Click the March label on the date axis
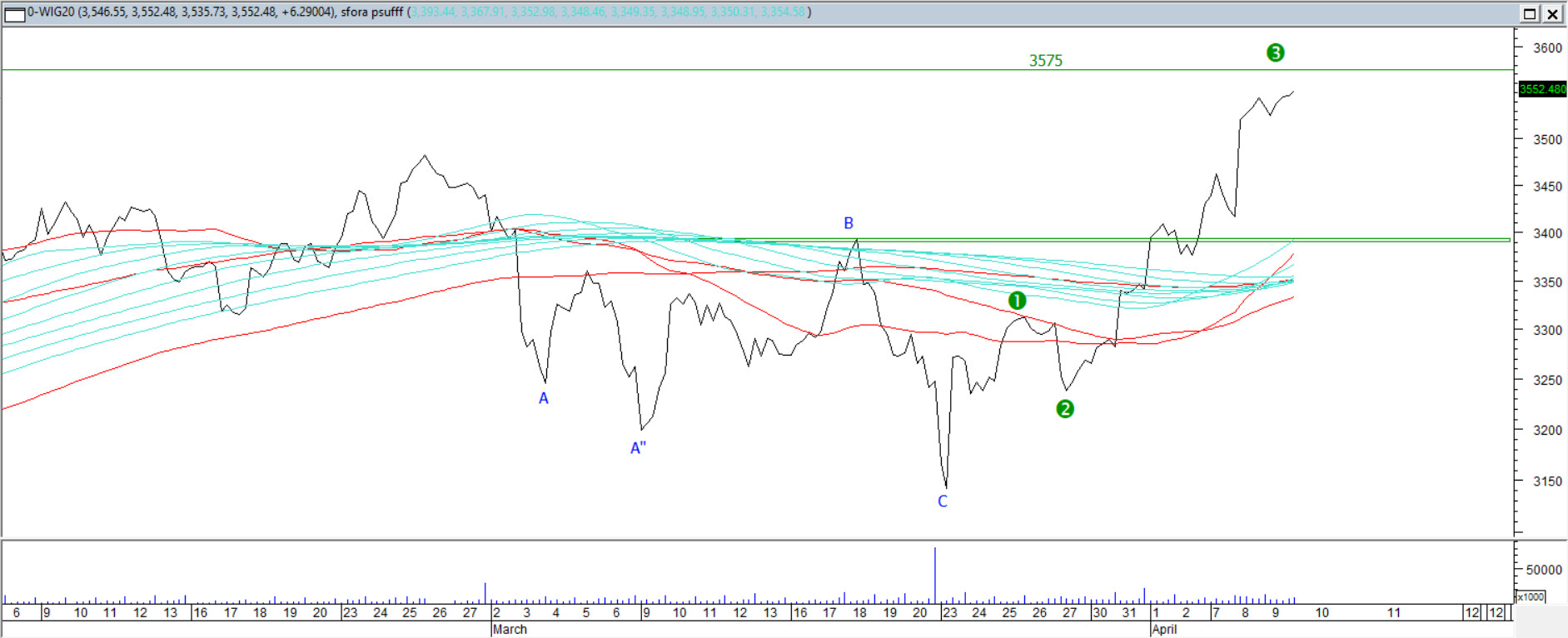 (510, 630)
